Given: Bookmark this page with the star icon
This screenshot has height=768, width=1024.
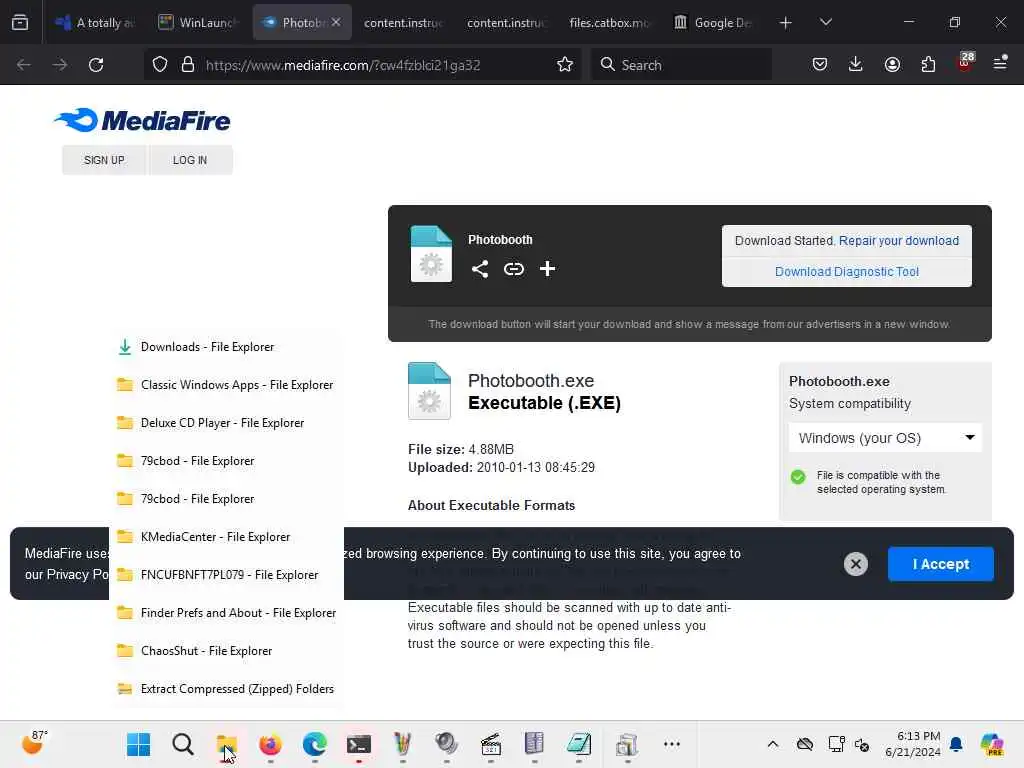Looking at the screenshot, I should 565,65.
